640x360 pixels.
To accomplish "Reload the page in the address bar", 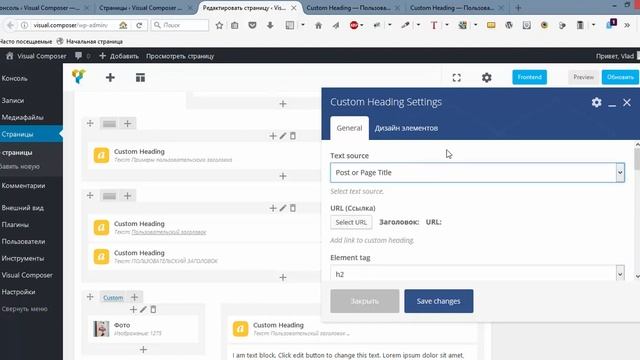I will (139, 25).
